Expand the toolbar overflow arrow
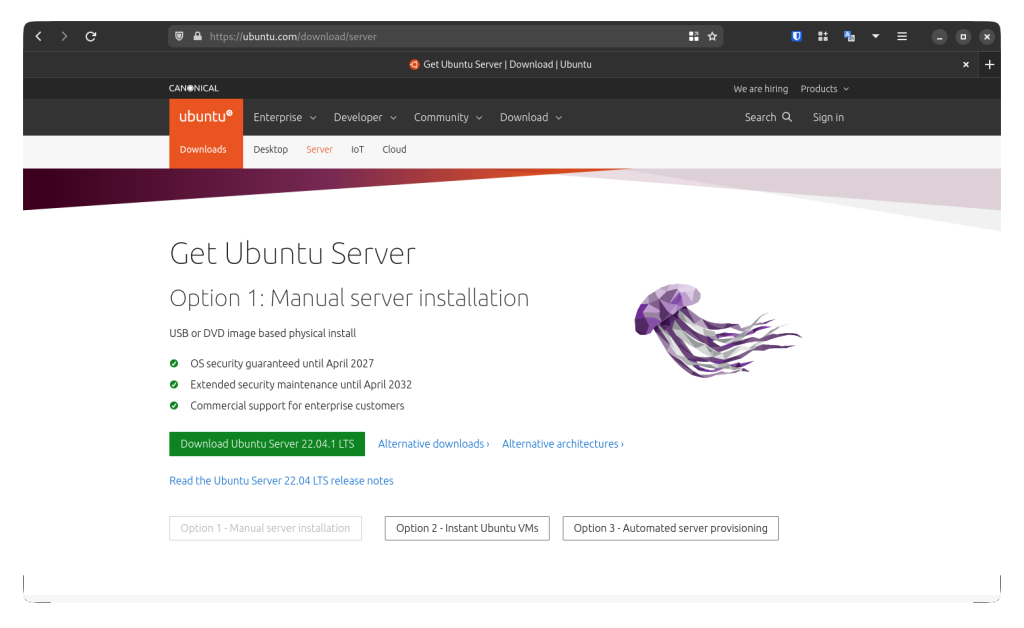 pos(876,37)
